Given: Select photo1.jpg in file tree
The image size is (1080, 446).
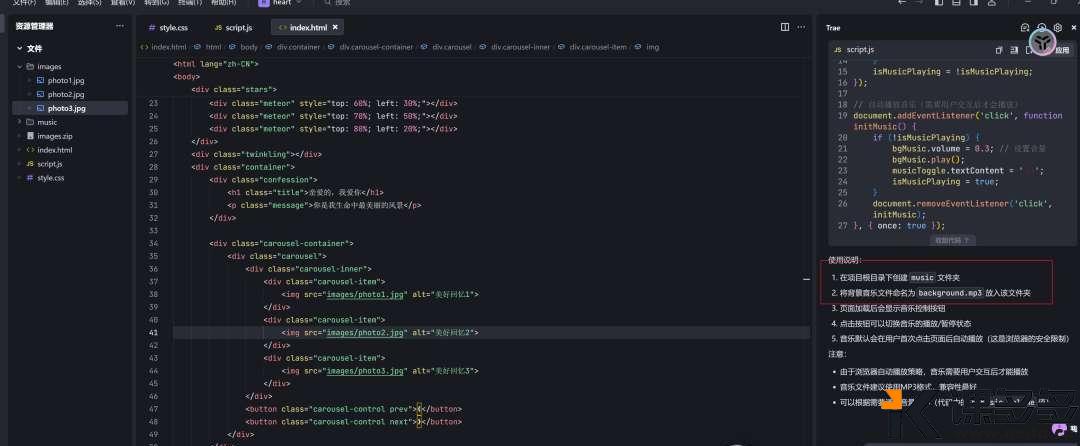Looking at the screenshot, I should [x=66, y=80].
